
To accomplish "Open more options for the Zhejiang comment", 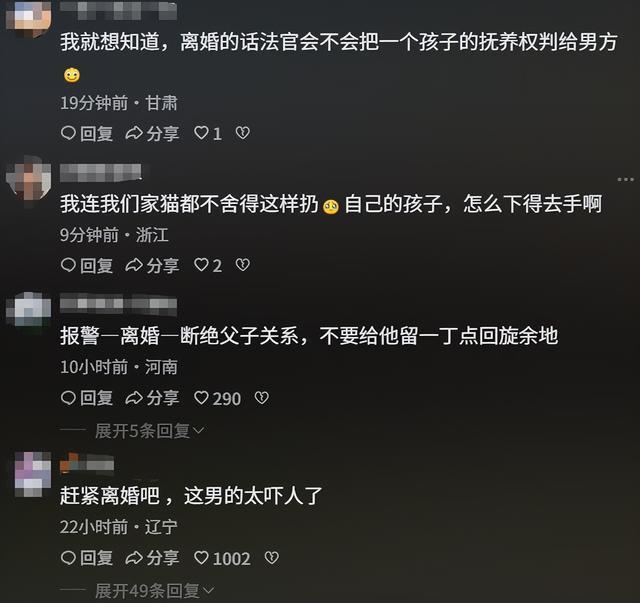I will (625, 179).
